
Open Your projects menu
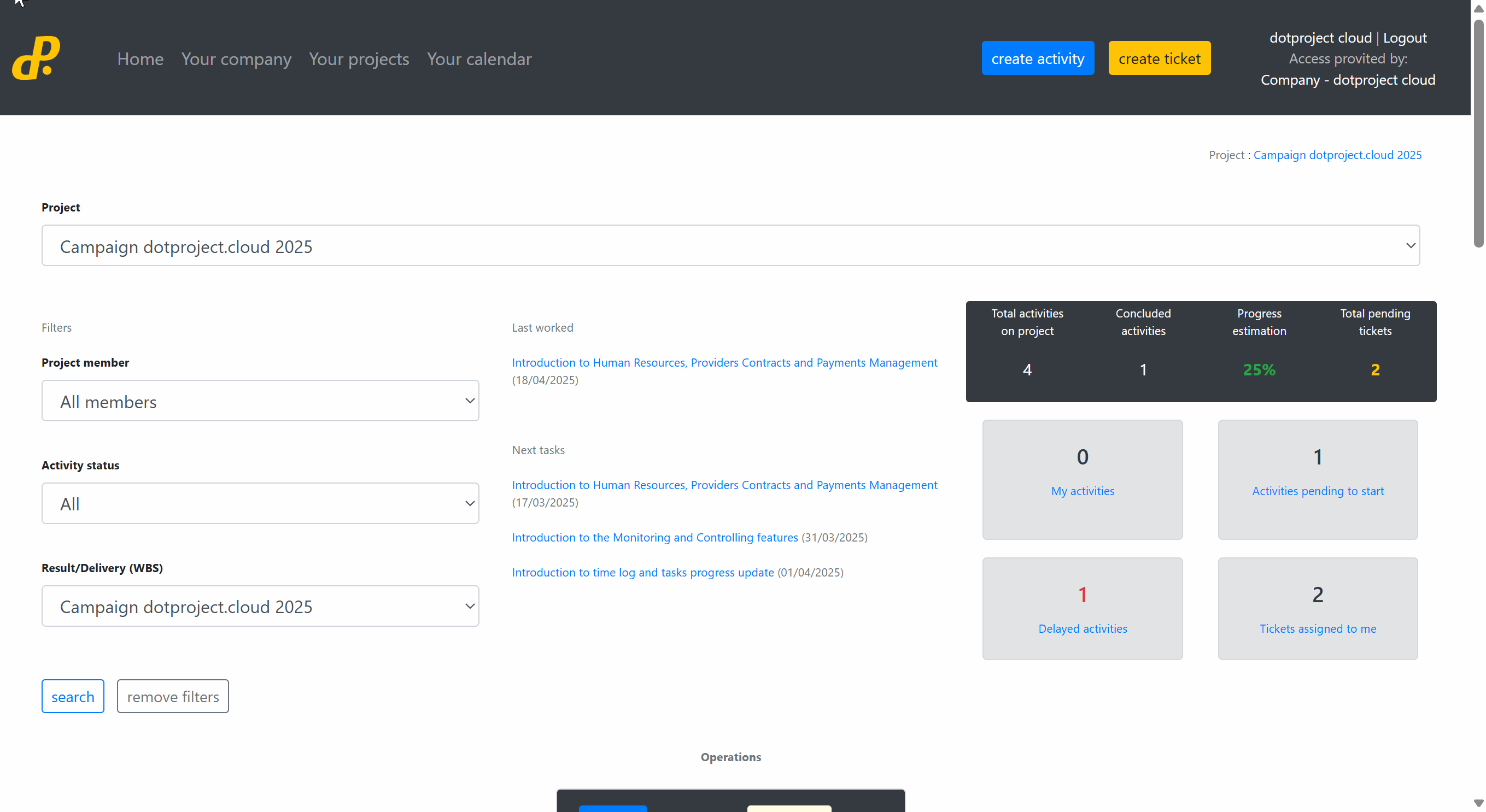point(359,59)
